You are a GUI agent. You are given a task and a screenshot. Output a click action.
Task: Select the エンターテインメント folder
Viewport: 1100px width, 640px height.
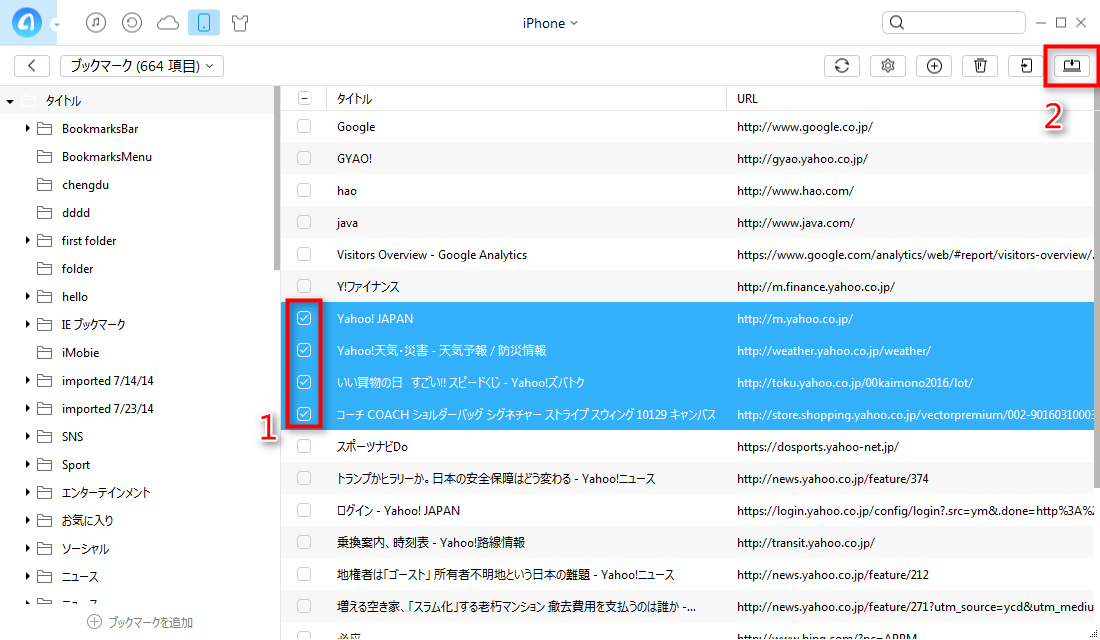pos(106,493)
